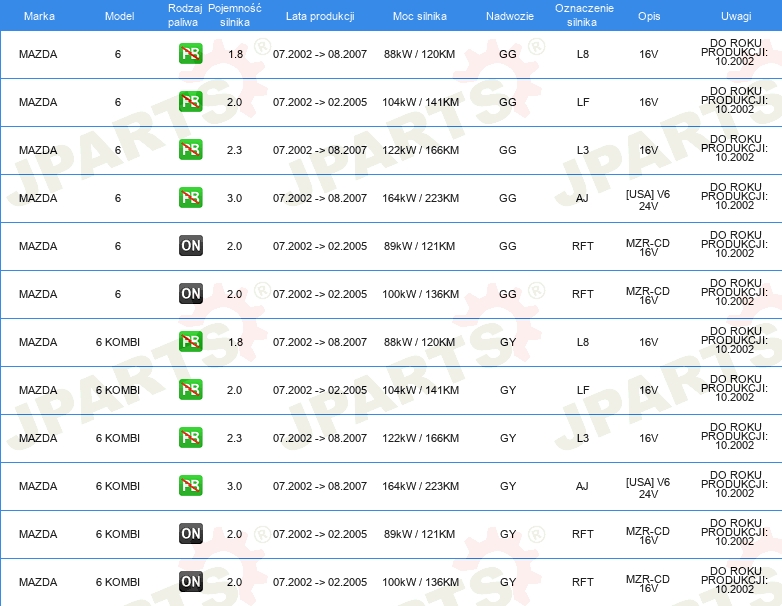Click body code GG in Mazda 6 2.3 row
This screenshot has height=606, width=782.
tap(508, 150)
